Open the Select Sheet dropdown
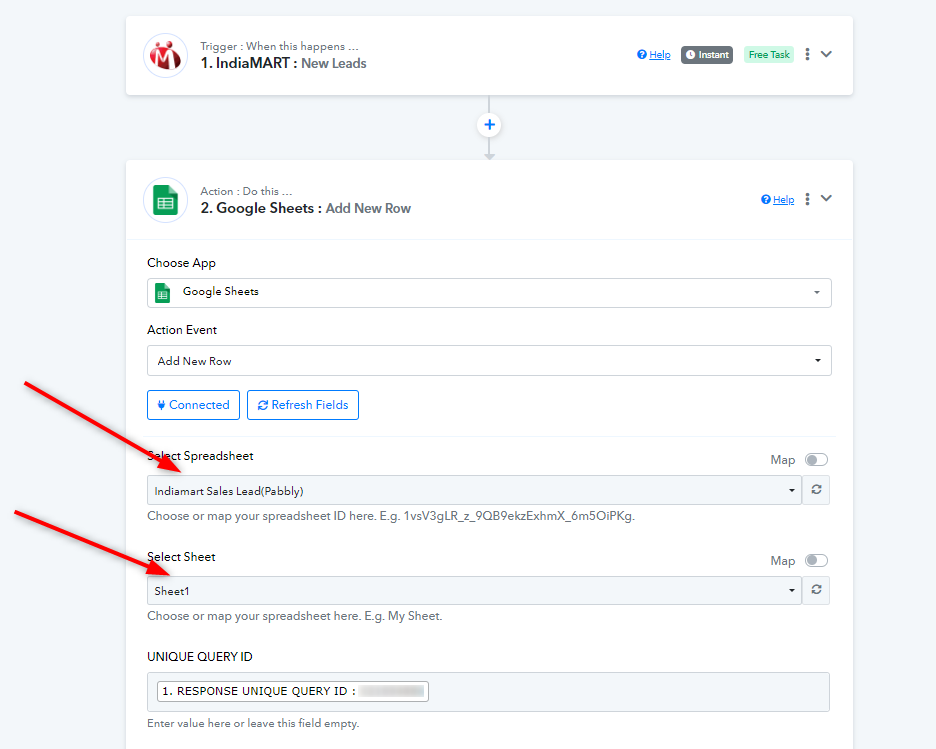Screen dimensions: 936x749 (x=474, y=590)
